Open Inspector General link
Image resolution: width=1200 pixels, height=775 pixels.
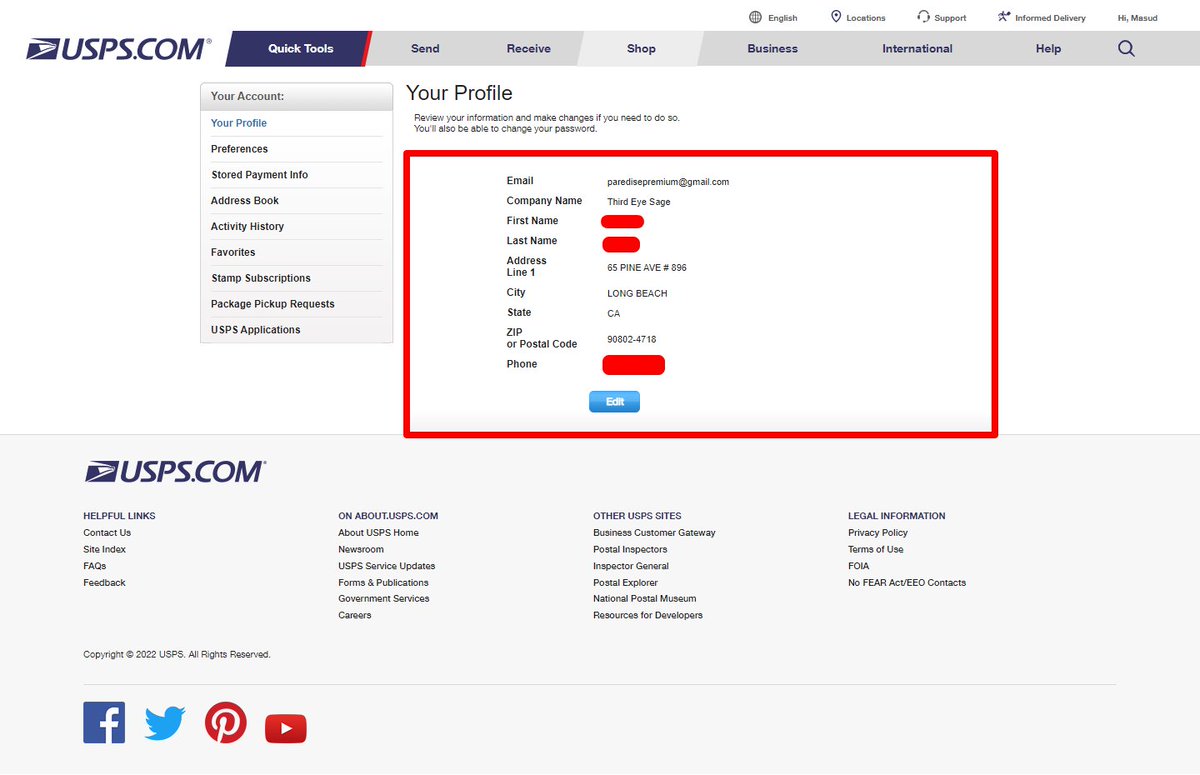coord(631,566)
